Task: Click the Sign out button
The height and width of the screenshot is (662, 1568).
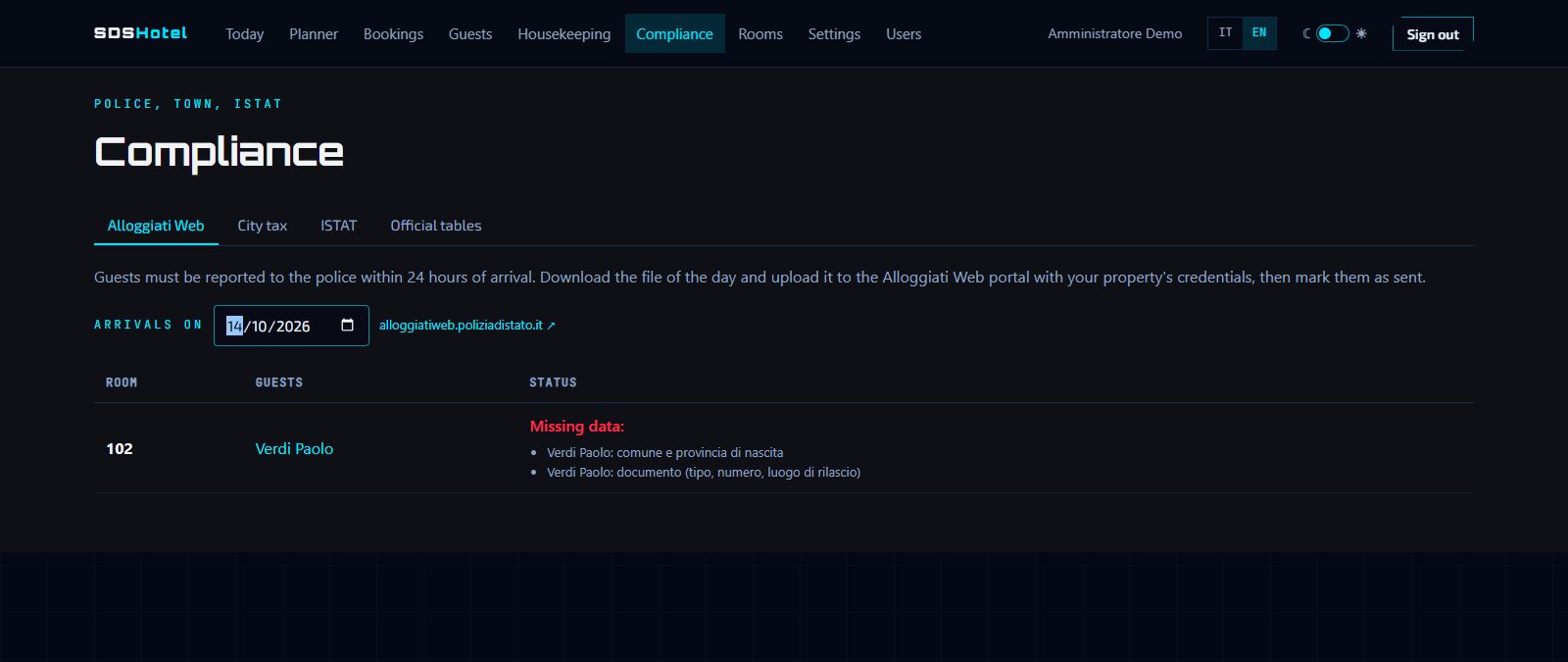Action: [x=1433, y=34]
